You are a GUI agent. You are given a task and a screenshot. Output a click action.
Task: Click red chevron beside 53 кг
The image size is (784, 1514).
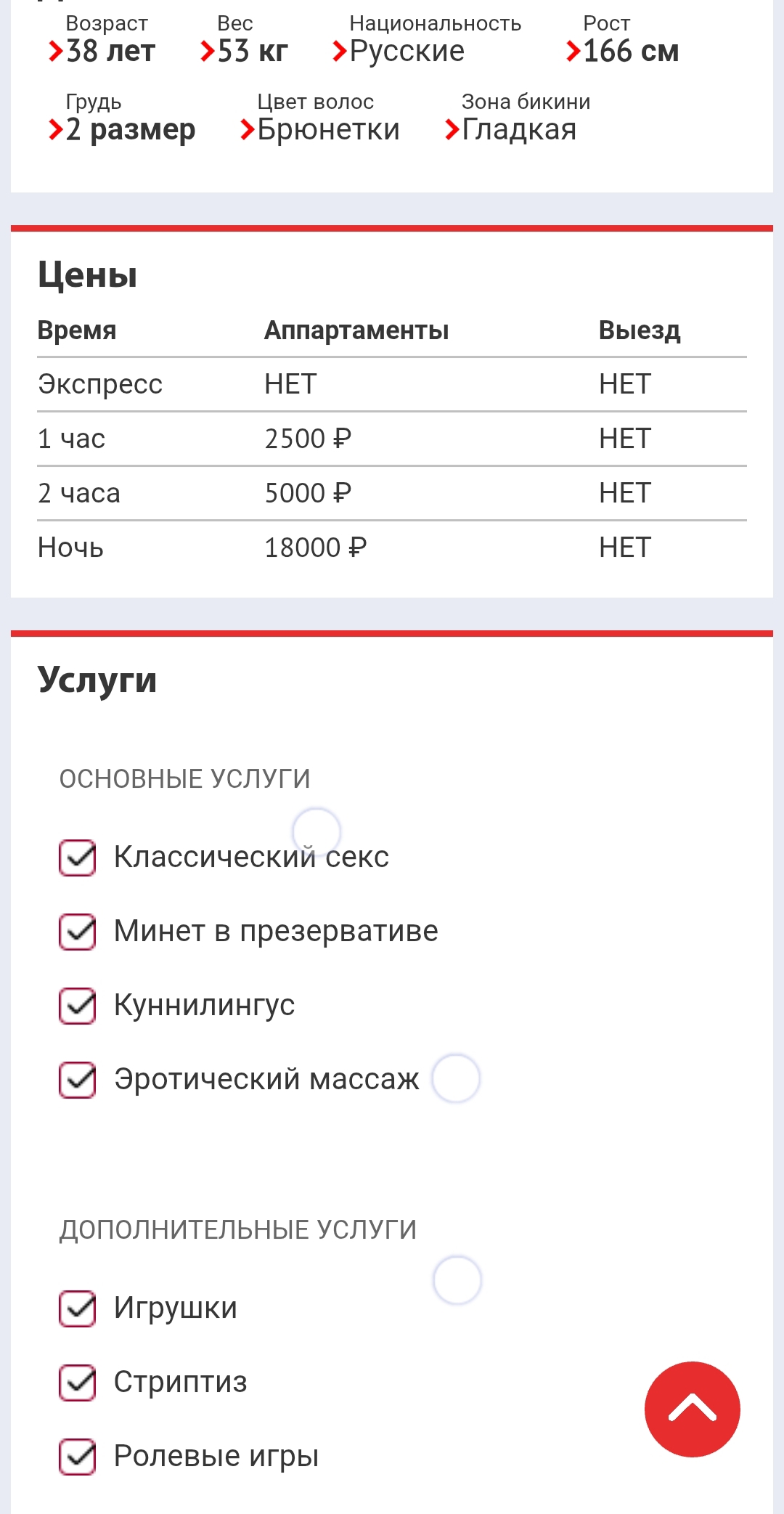tap(207, 52)
